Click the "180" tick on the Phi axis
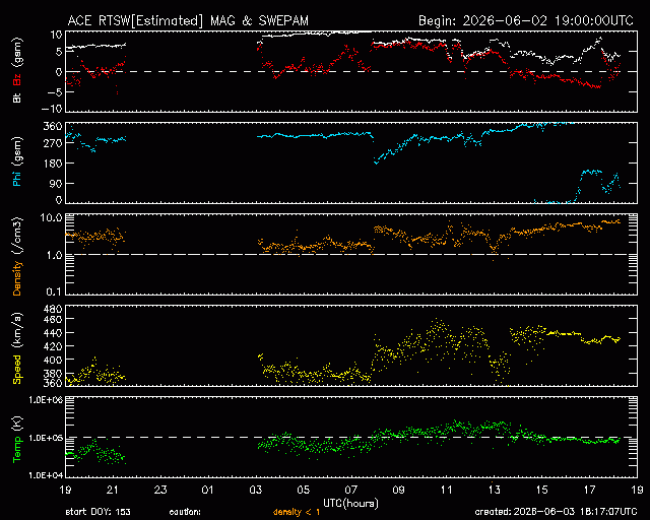 pyautogui.click(x=54, y=163)
